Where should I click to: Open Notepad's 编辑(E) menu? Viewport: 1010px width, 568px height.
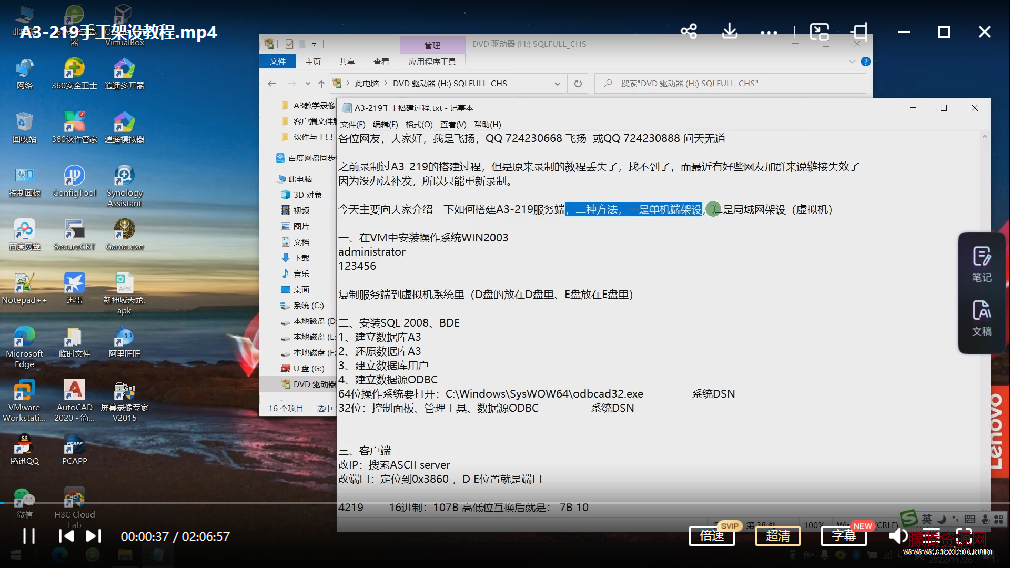coord(385,124)
